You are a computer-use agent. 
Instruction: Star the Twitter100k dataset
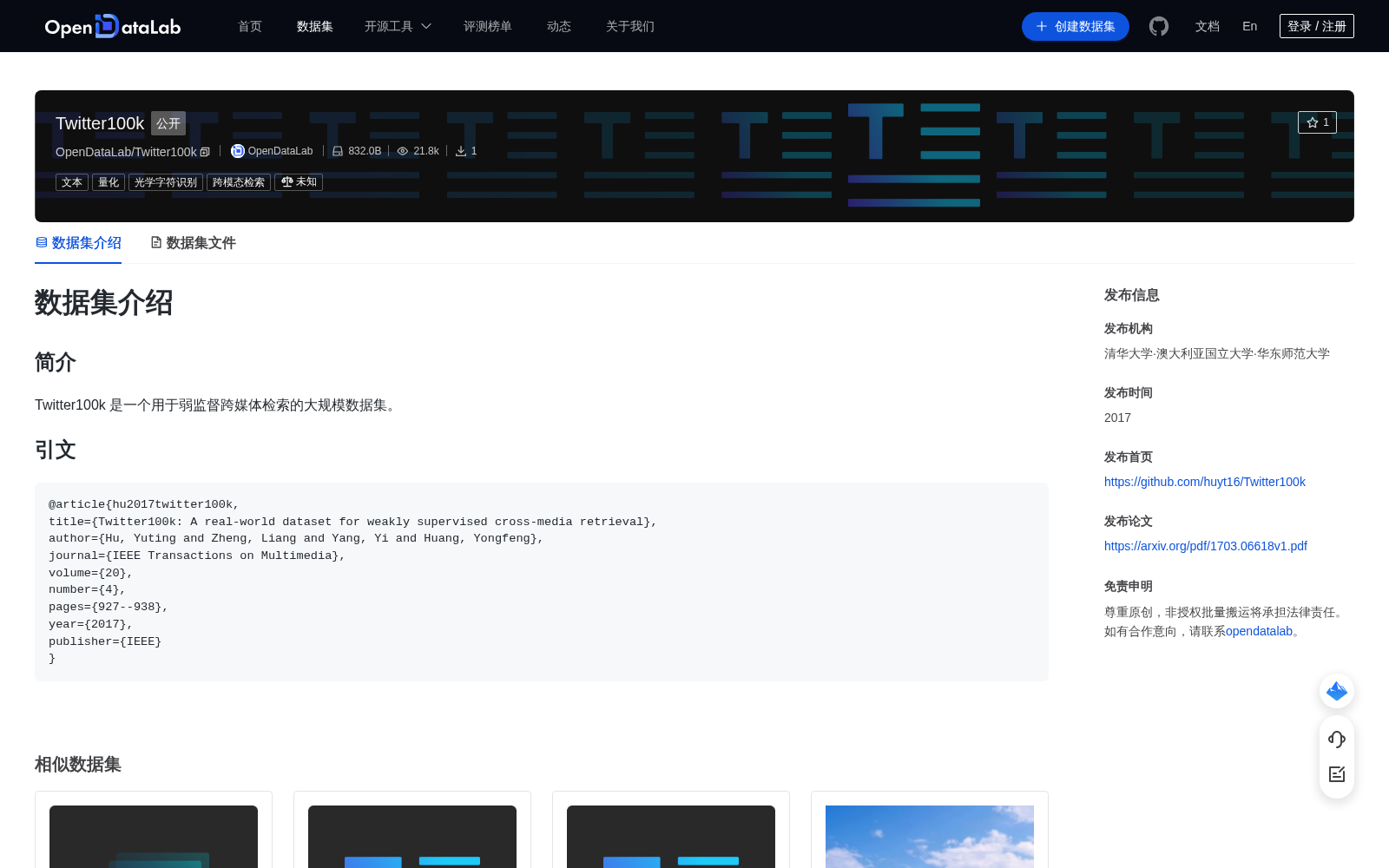[x=1317, y=122]
